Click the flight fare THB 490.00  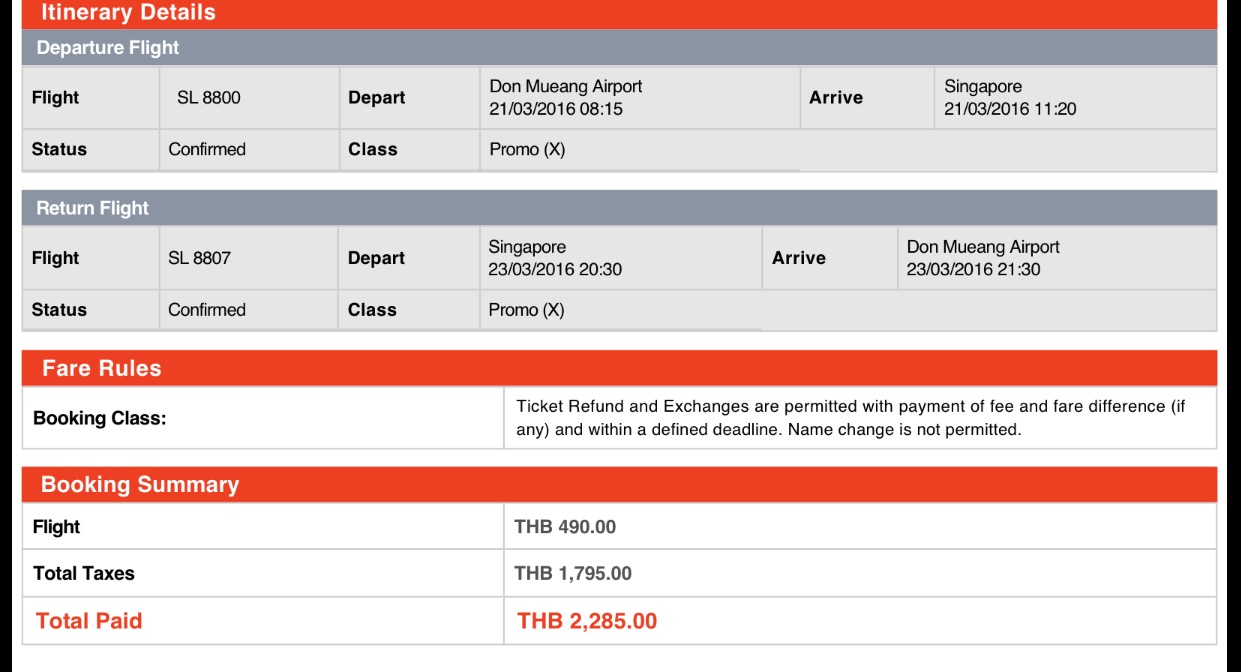(x=565, y=527)
